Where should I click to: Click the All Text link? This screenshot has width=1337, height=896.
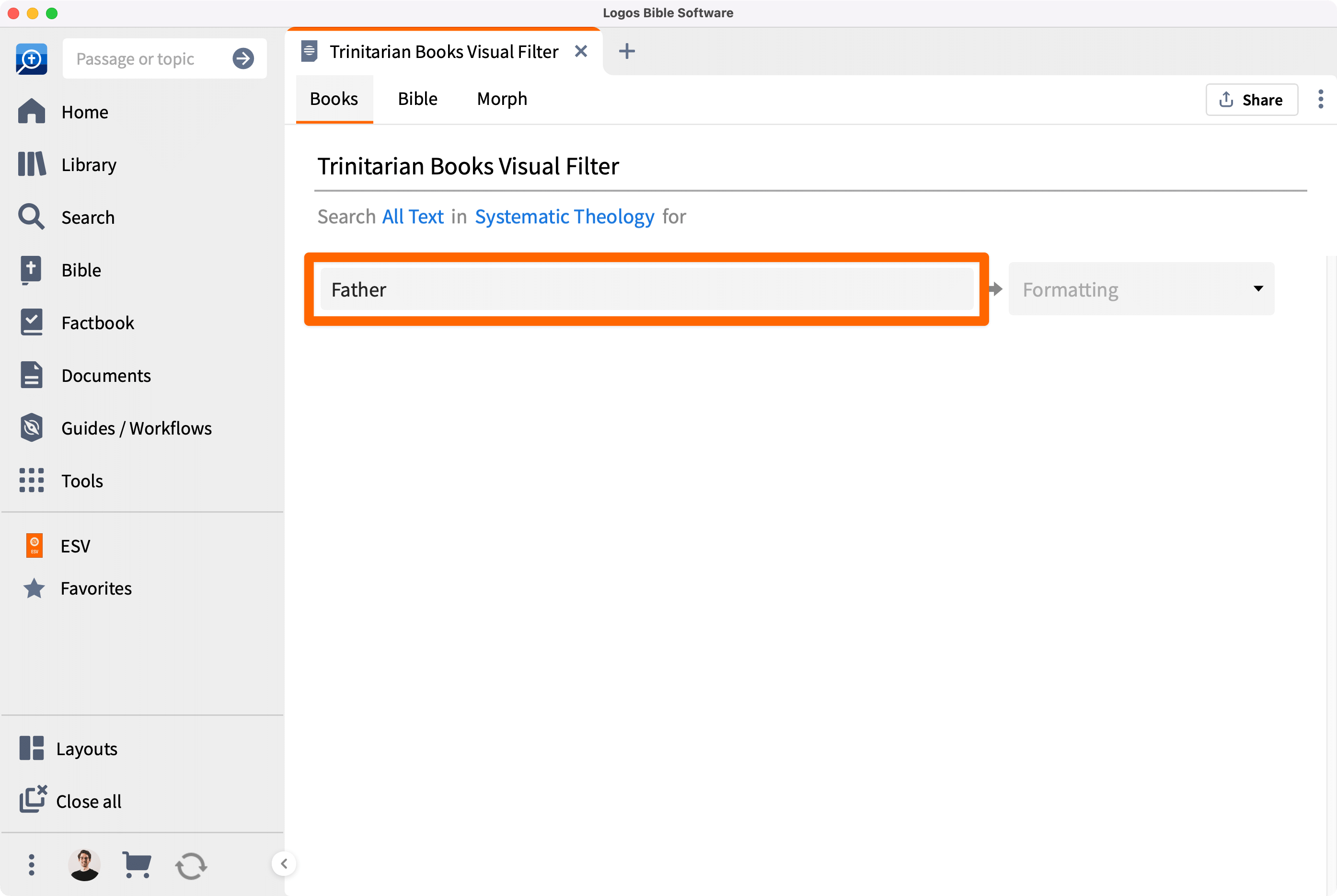(x=413, y=217)
